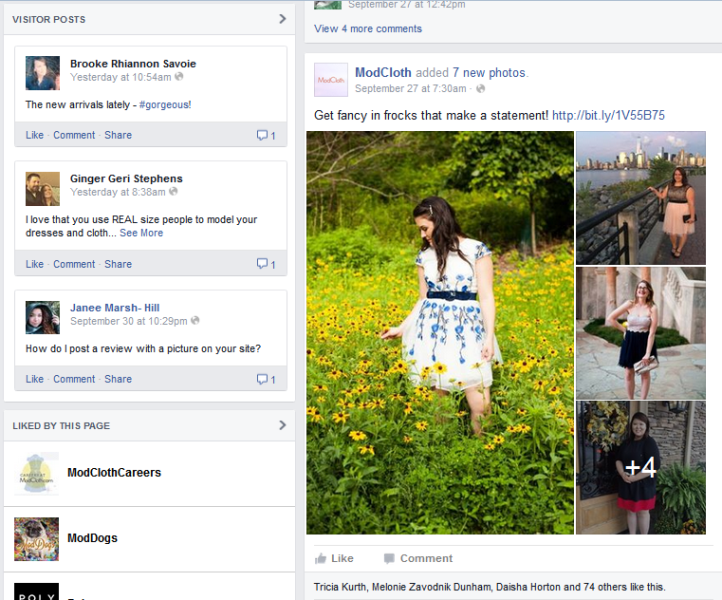Open Melonie Zavodnik Dunham's profile from likes

[x=431, y=587]
